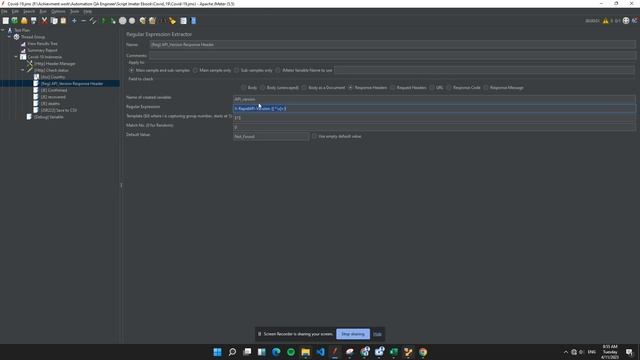Open the File menu
640x360 pixels.
[x=4, y=11]
